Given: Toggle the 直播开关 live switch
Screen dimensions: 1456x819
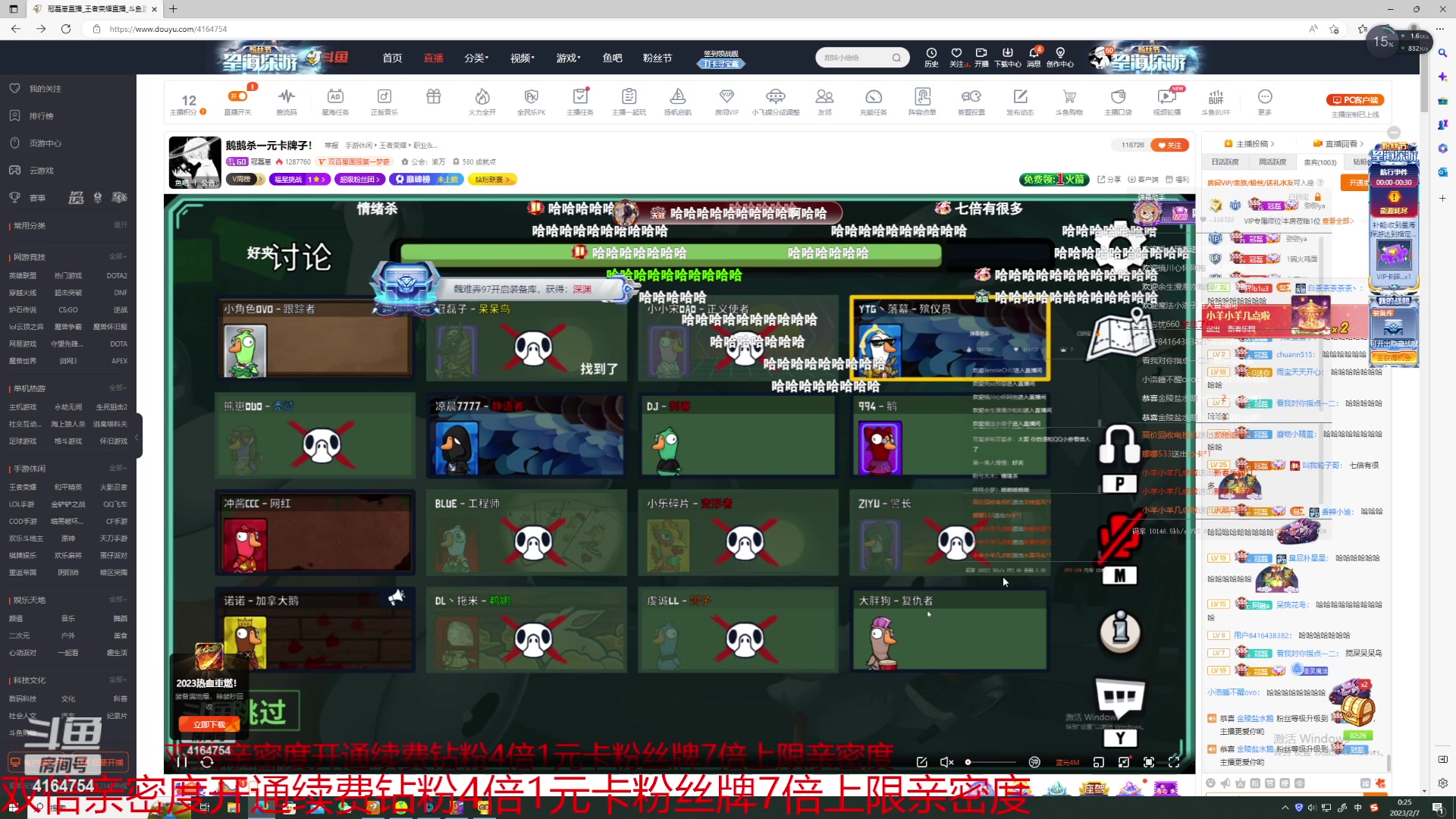Looking at the screenshot, I should (237, 97).
